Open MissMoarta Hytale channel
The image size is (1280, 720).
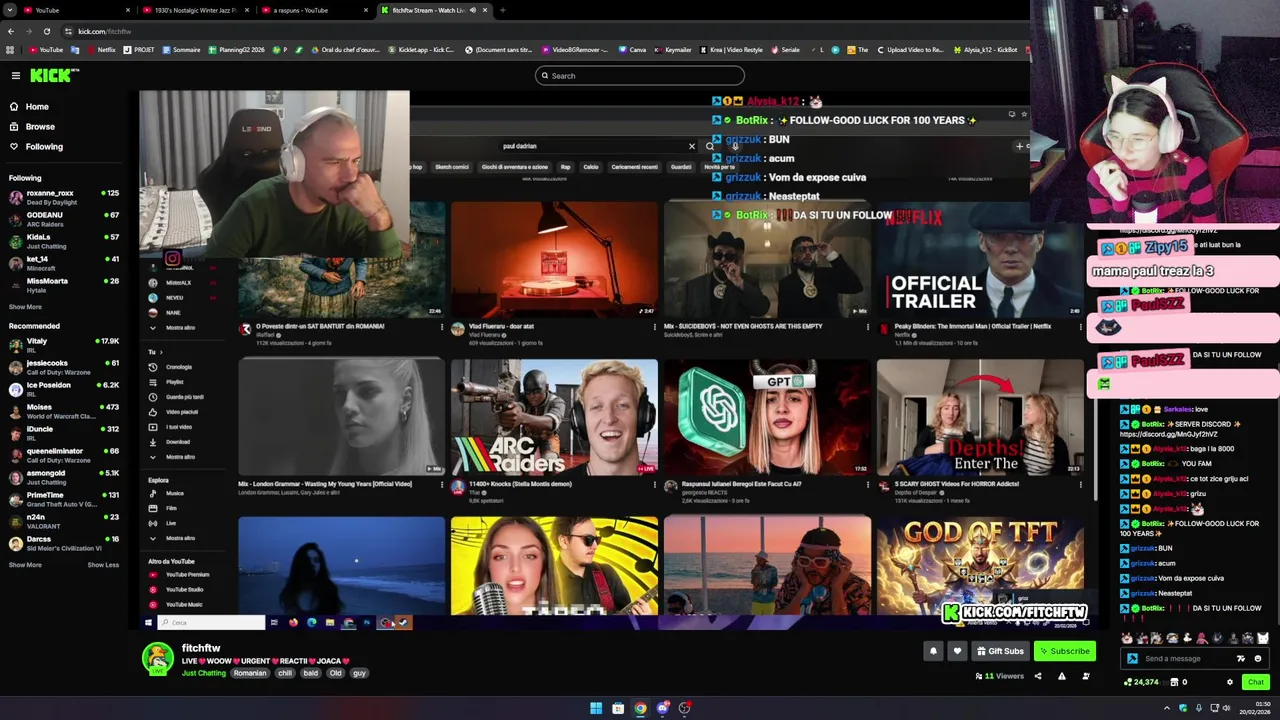coord(64,285)
